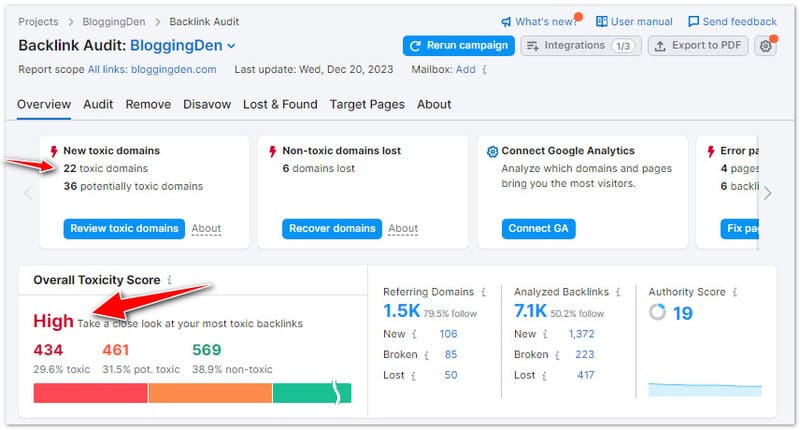
Task: Open the Lost & Found tab
Action: (x=280, y=104)
